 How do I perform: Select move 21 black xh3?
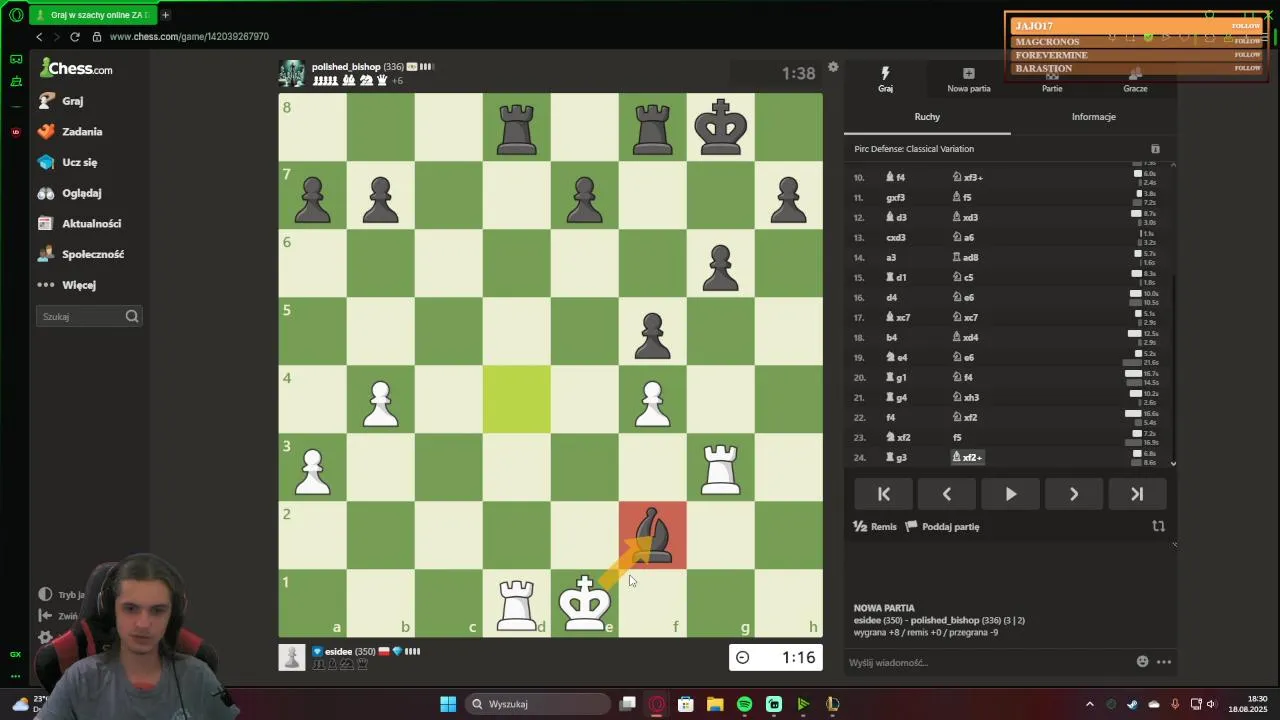pos(965,397)
